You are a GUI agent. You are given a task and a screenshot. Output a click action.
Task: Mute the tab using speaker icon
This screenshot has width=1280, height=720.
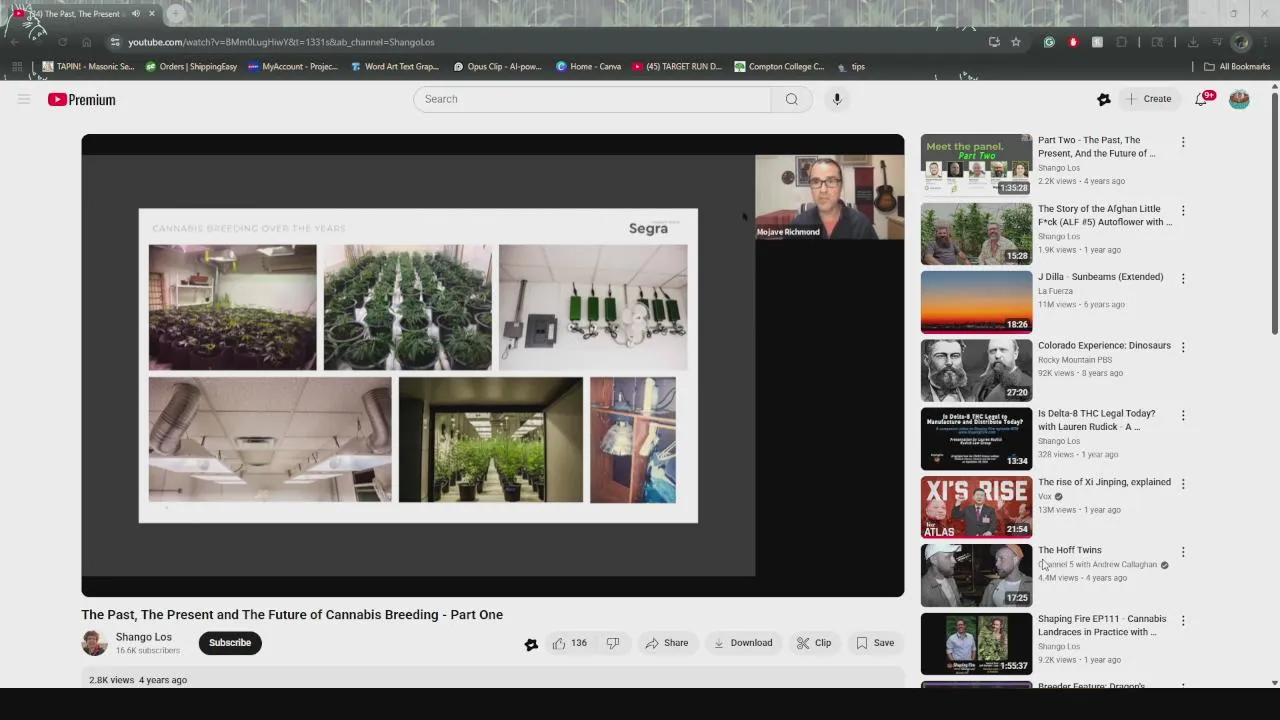(x=136, y=14)
